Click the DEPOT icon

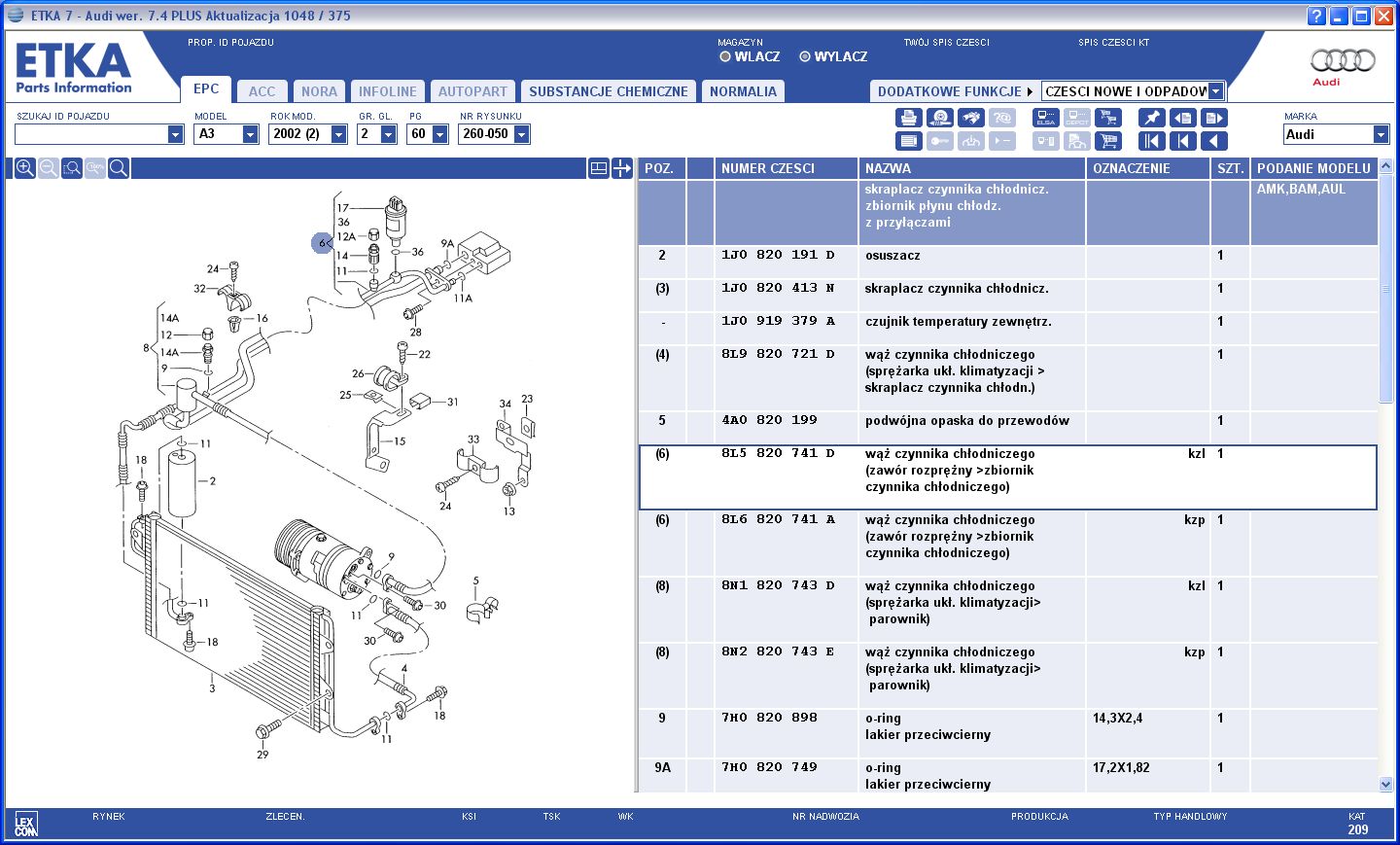click(1076, 118)
